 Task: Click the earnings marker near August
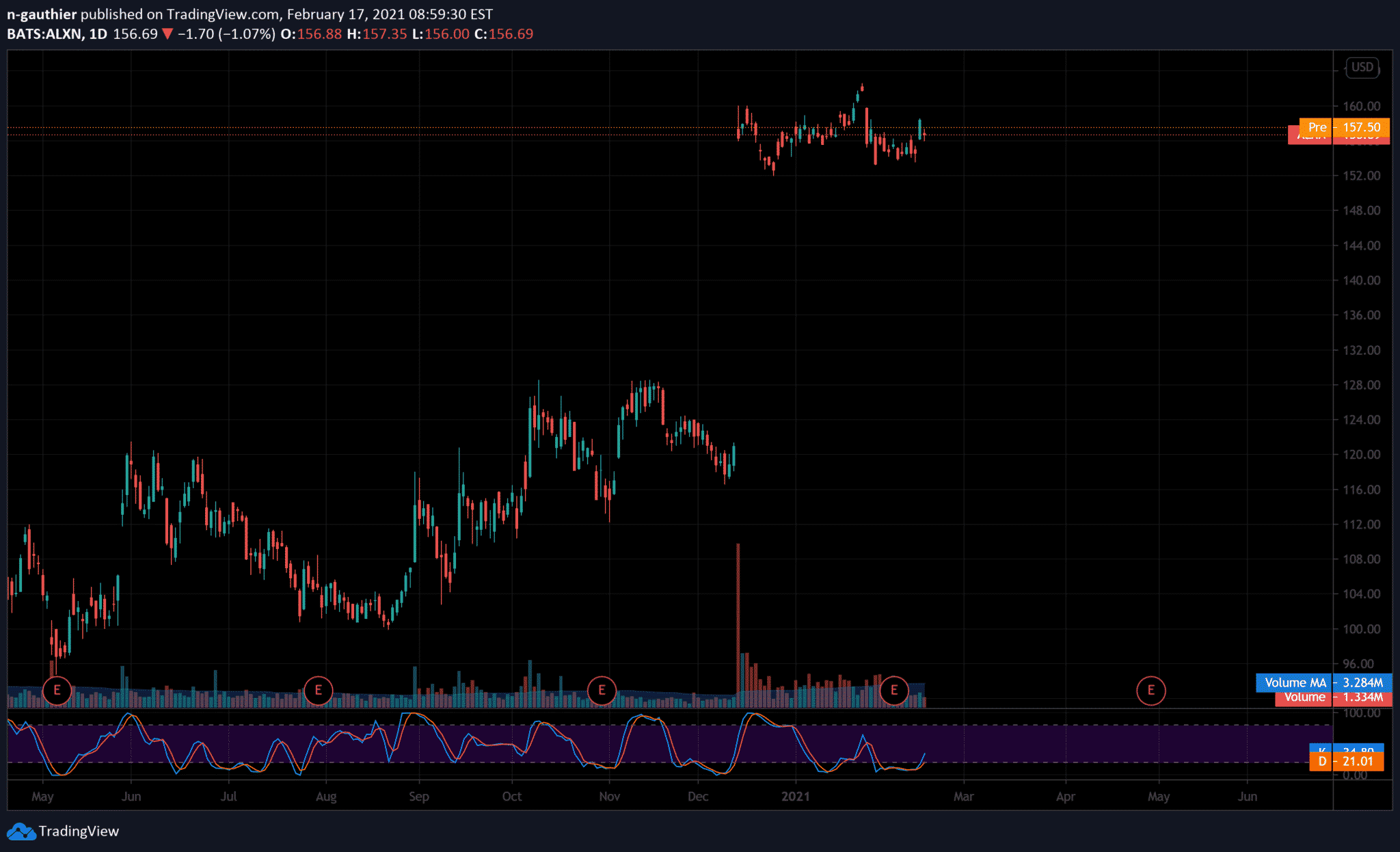[x=318, y=691]
